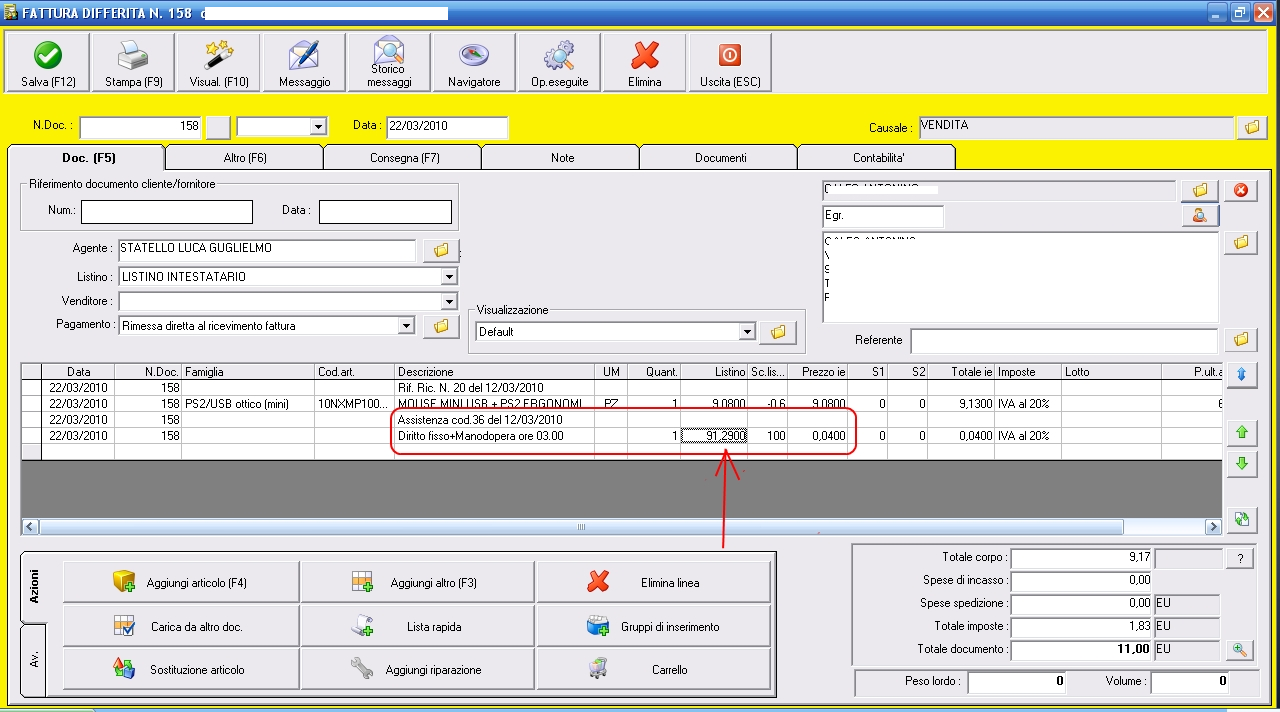Open the Visual. (F10) preview
1280x712 pixels.
219,63
